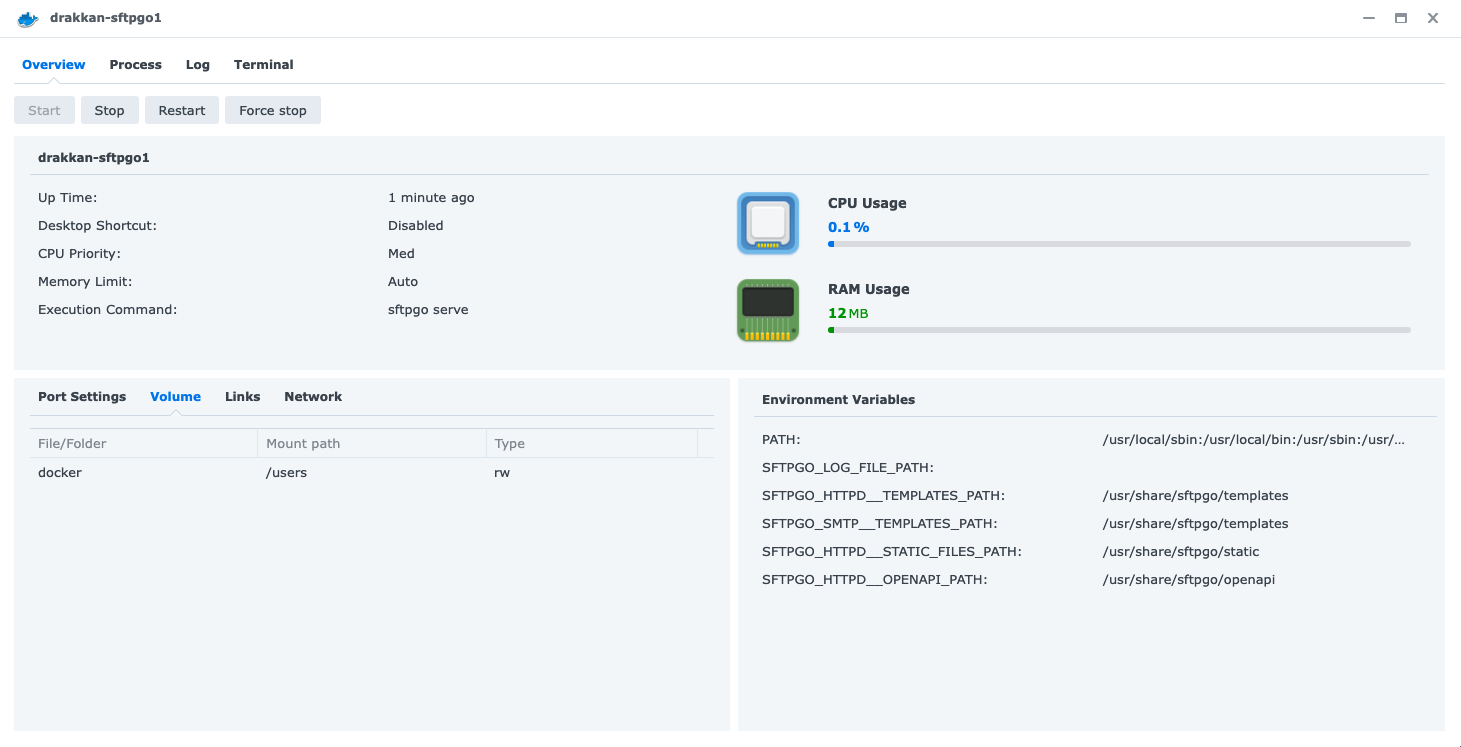Sort by File/Folder column header
Screen dimensions: 1461x747
tap(144, 443)
